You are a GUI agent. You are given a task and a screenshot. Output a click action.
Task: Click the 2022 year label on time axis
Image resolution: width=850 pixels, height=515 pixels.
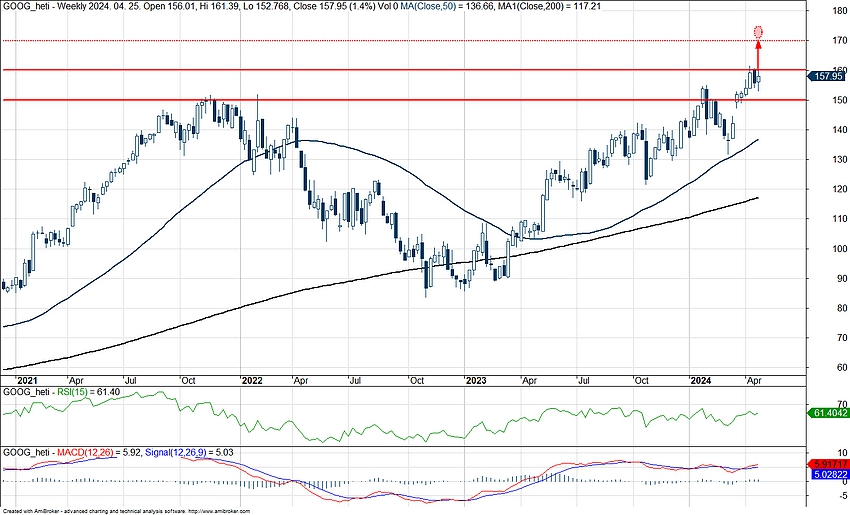252,381
